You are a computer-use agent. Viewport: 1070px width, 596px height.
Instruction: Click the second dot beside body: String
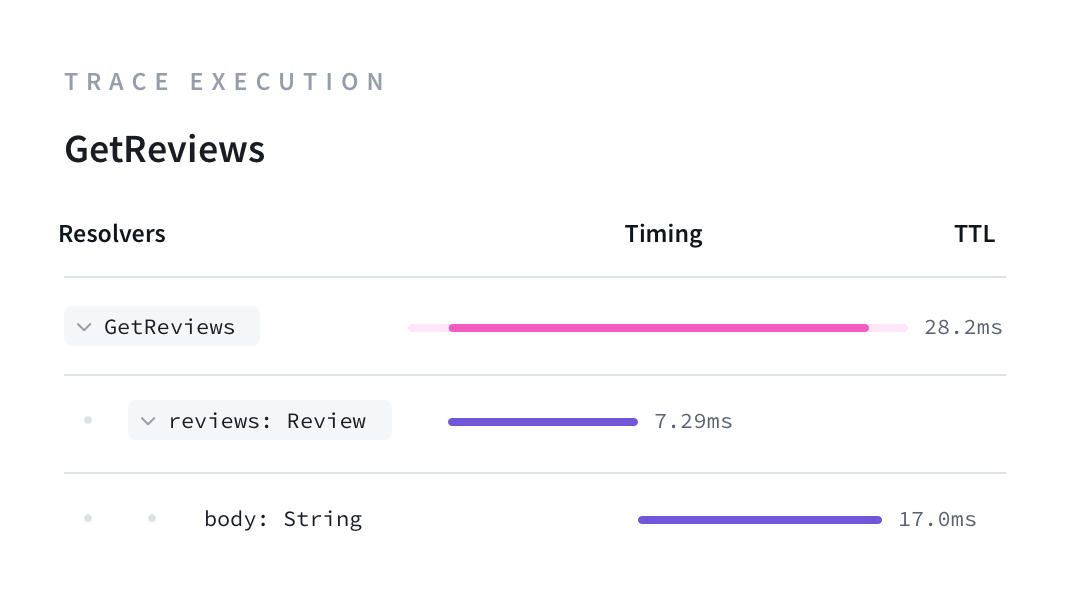(152, 518)
